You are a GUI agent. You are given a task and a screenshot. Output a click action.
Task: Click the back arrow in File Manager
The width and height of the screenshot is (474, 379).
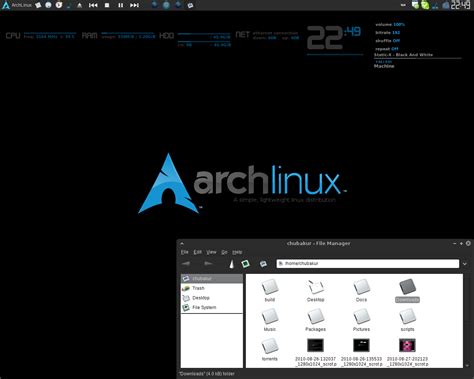(x=186, y=264)
